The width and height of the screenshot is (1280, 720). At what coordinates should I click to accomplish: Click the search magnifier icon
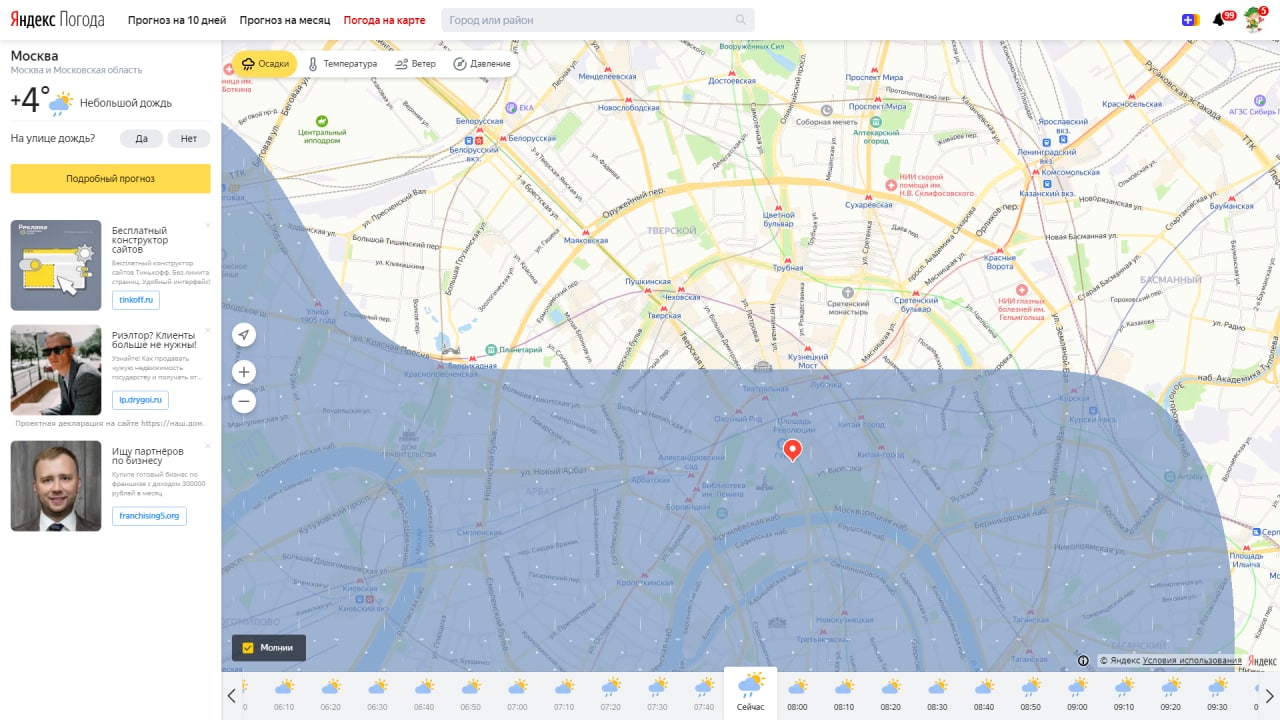[741, 20]
